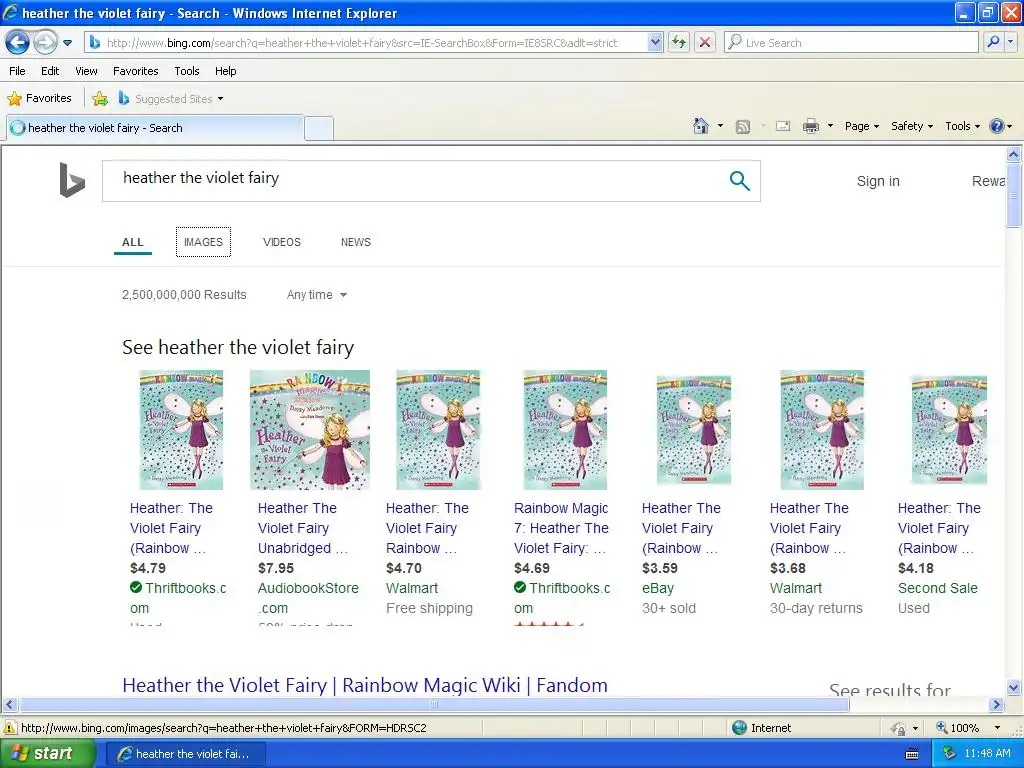Click the Internet security zone globe icon
Image resolution: width=1024 pixels, height=768 pixels.
739,728
